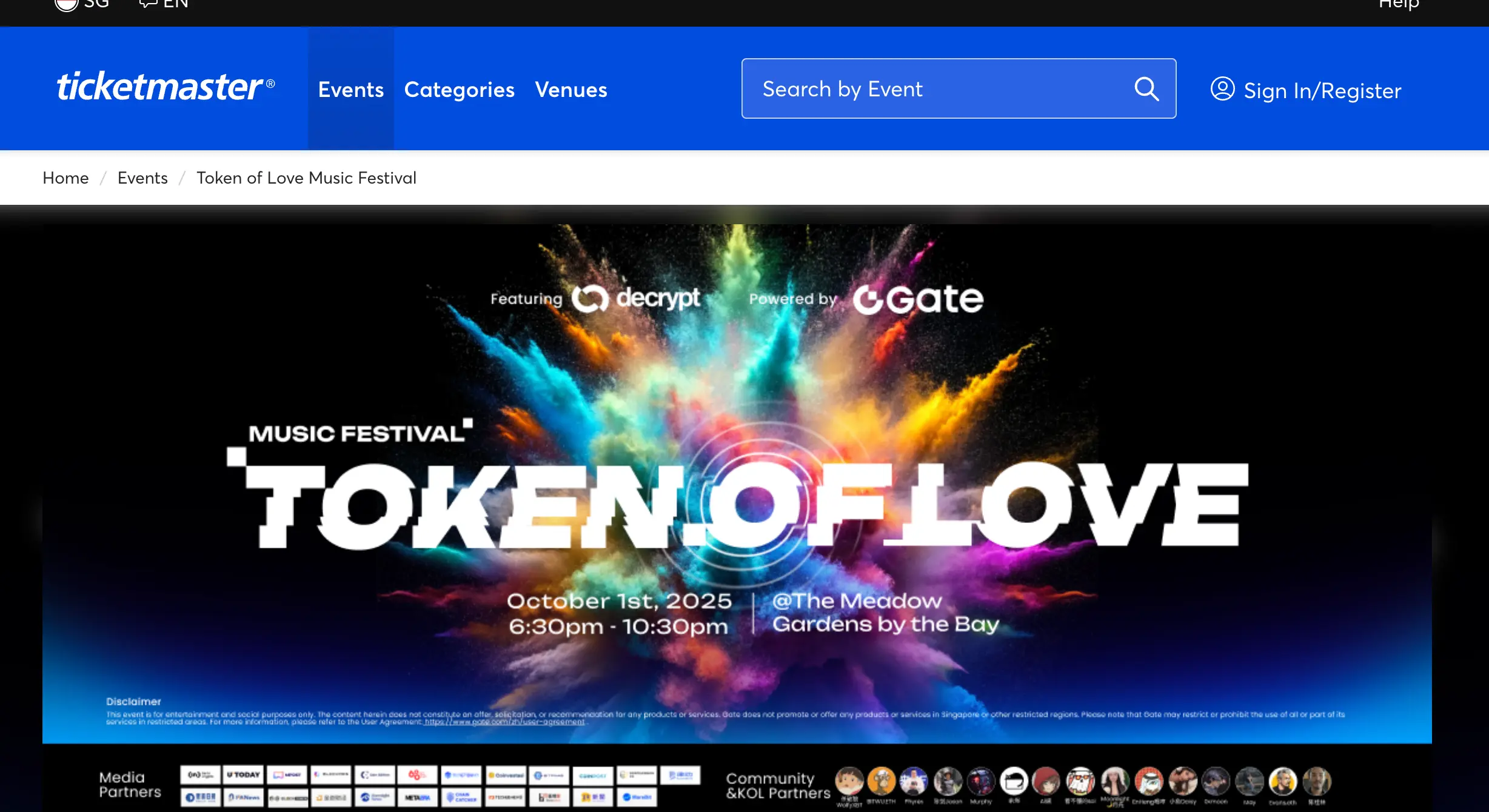The image size is (1489, 812).
Task: Open the Events menu item
Action: [x=351, y=89]
